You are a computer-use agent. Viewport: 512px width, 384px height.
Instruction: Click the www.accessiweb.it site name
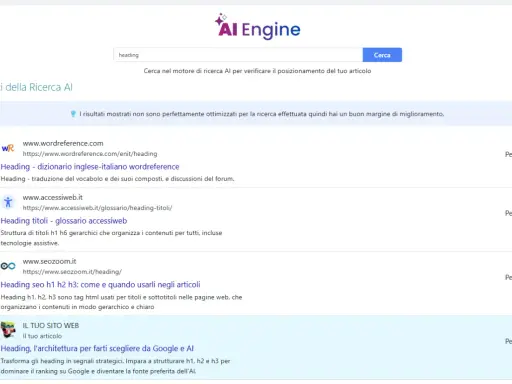coord(53,197)
